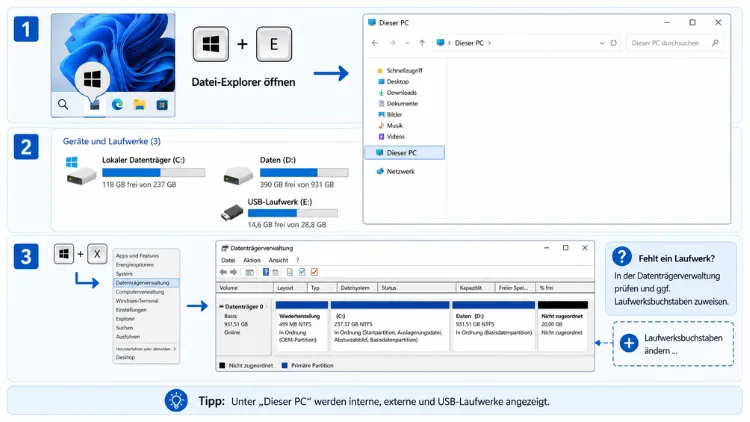Select Datenträgerverwaltung in the Win+X menu
This screenshot has width=750, height=422.
146,283
